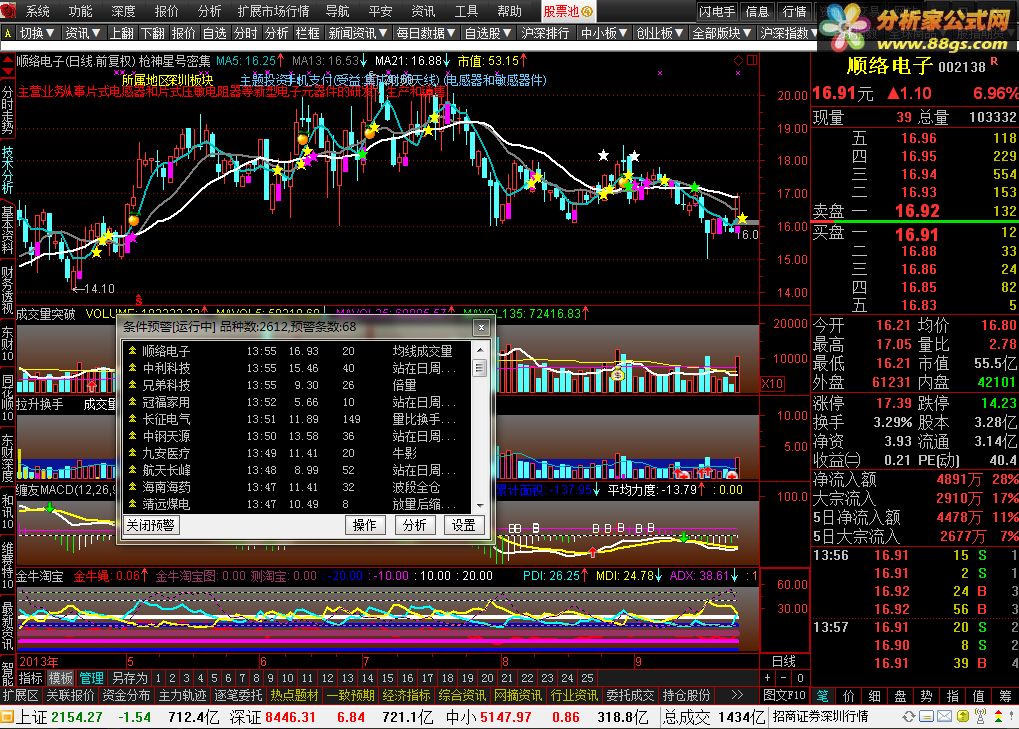1019x729 pixels.
Task: Click the red up-arrow icon at sidebar top
Action: (7, 60)
